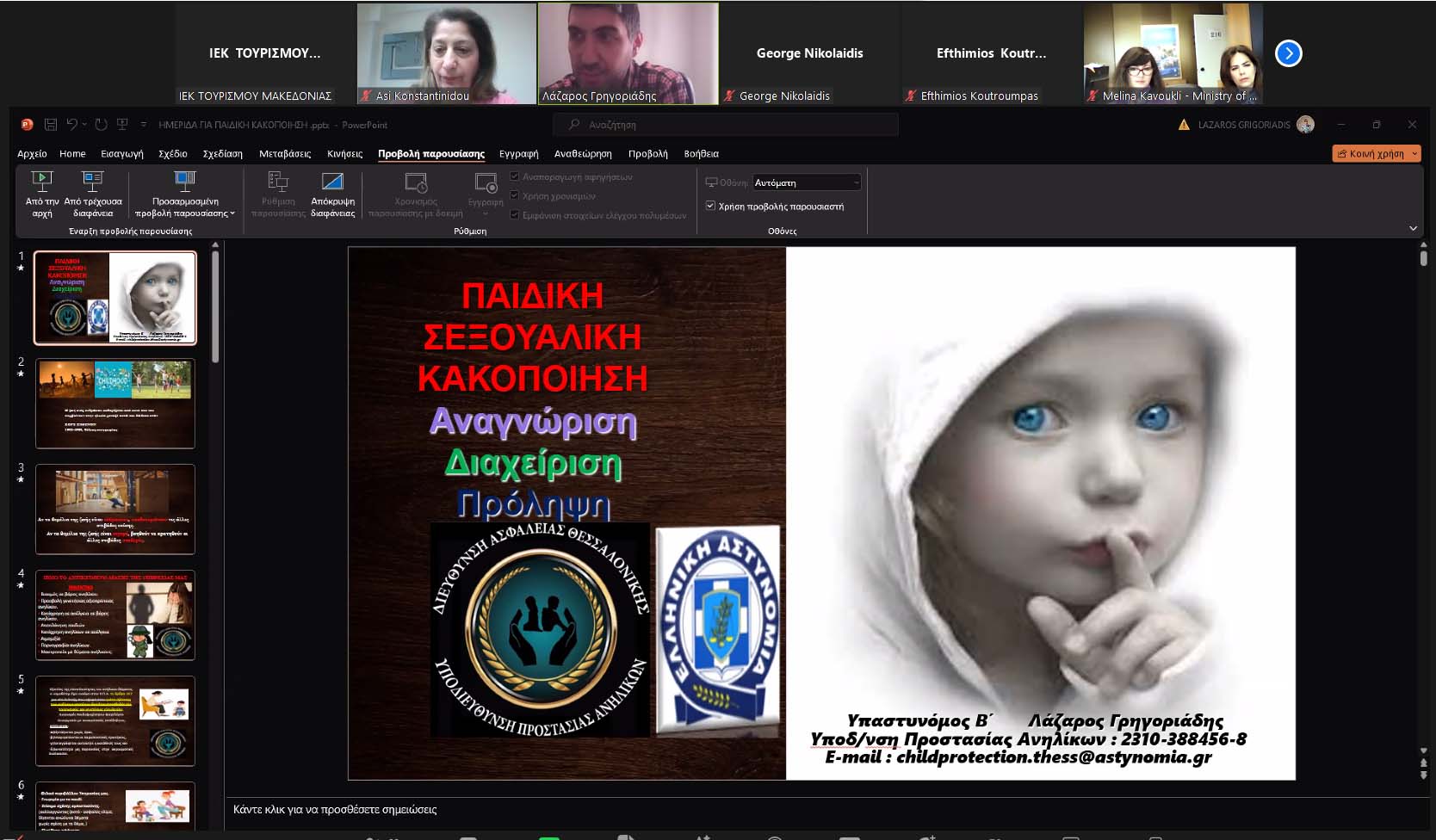Switch to the Αναθεώρηση tab
This screenshot has height=840, width=1436.
[x=583, y=153]
